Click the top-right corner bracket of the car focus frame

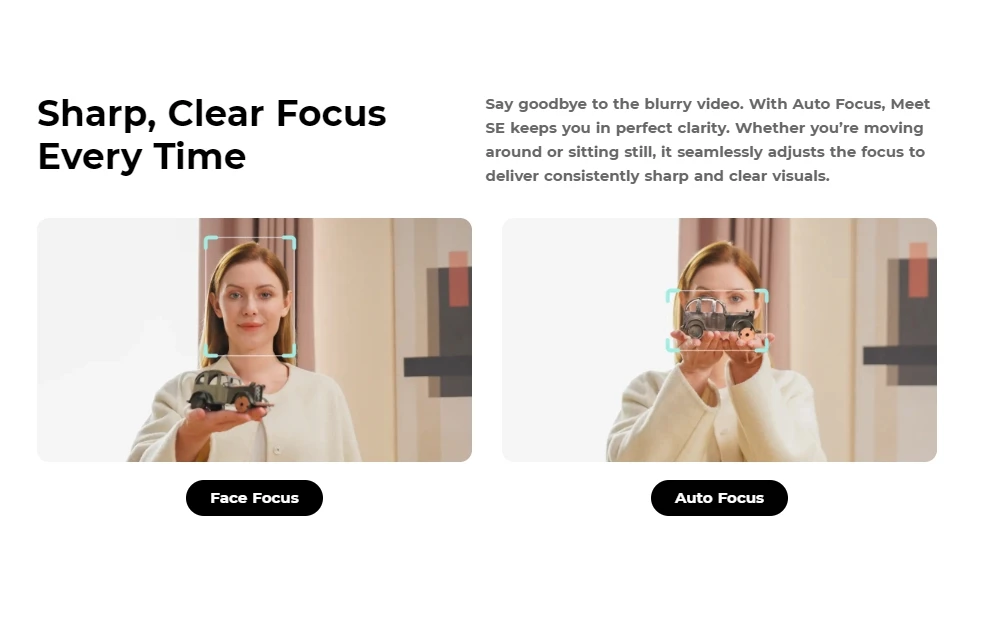[762, 295]
